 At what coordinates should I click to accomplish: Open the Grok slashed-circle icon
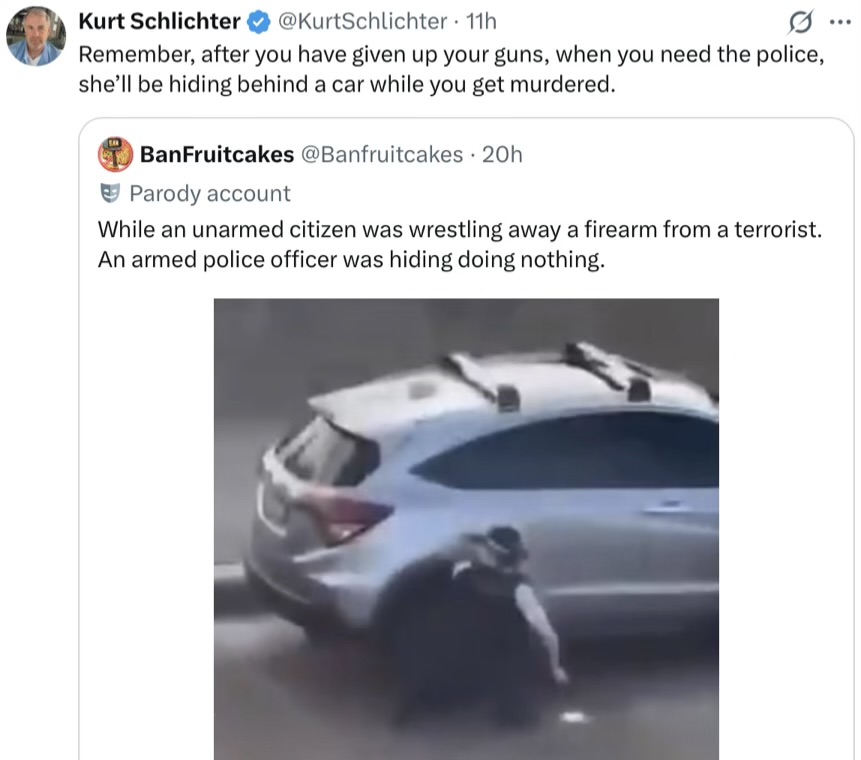(801, 20)
